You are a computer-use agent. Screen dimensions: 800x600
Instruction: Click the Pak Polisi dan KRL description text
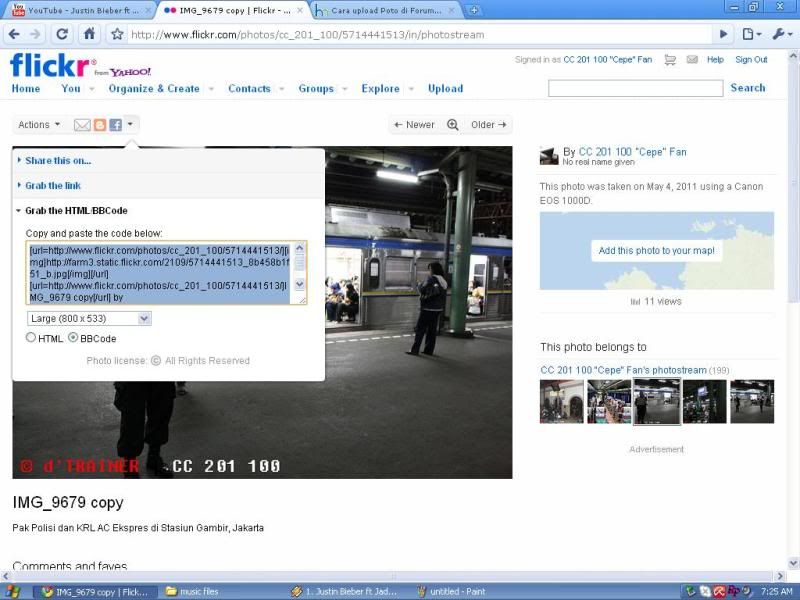[x=138, y=528]
